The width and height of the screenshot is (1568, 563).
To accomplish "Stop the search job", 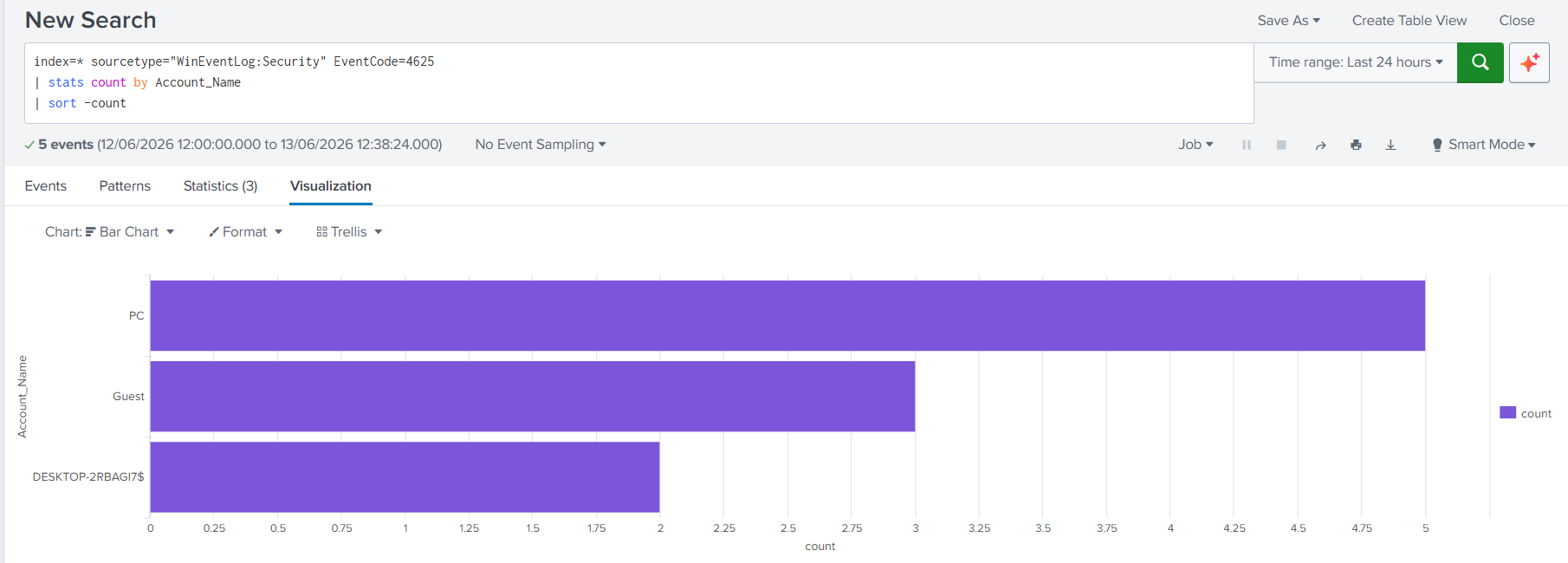I will pos(1281,145).
